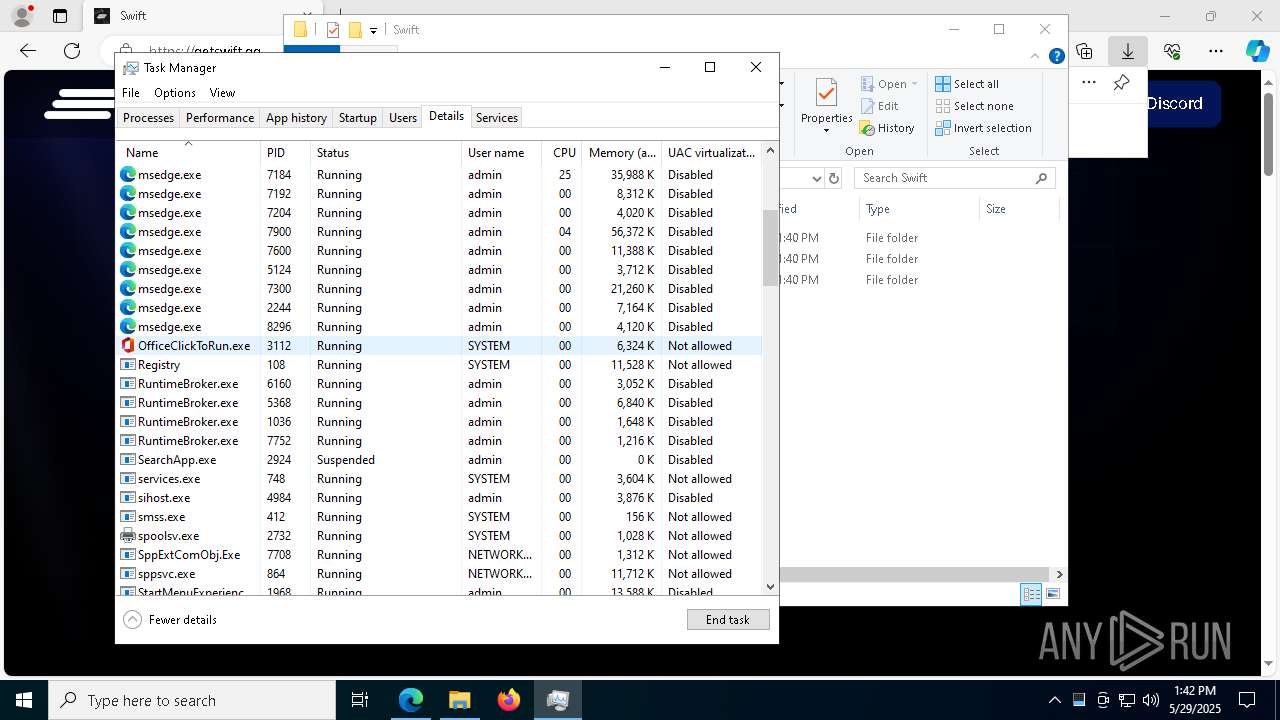This screenshot has height=720, width=1280.
Task: Sort by the User name column header
Action: 501,152
